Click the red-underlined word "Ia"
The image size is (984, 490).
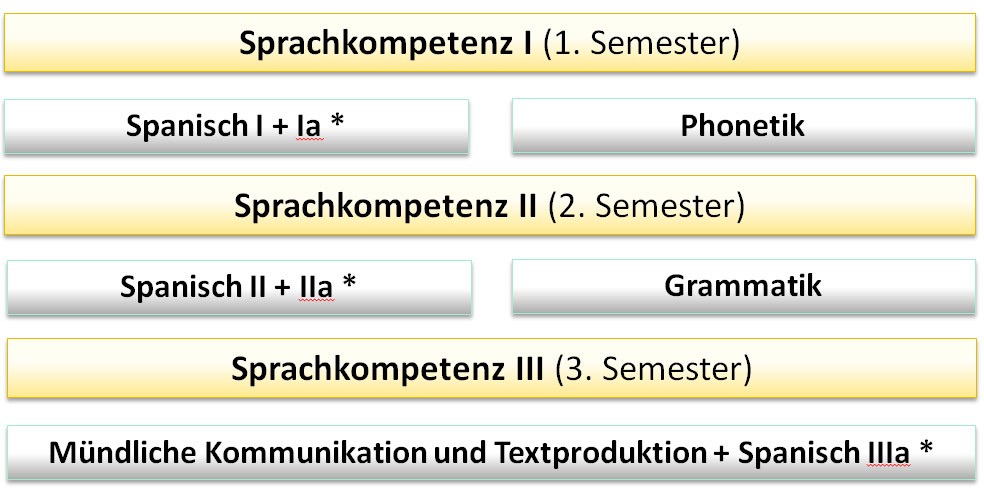coord(309,127)
